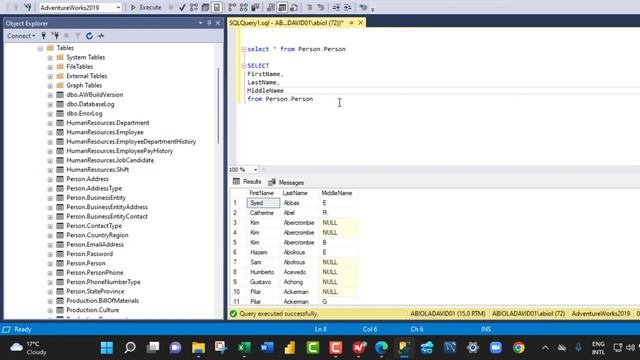The width and height of the screenshot is (640, 360).
Task: Show the estimated execution plan
Action: pyautogui.click(x=194, y=7)
